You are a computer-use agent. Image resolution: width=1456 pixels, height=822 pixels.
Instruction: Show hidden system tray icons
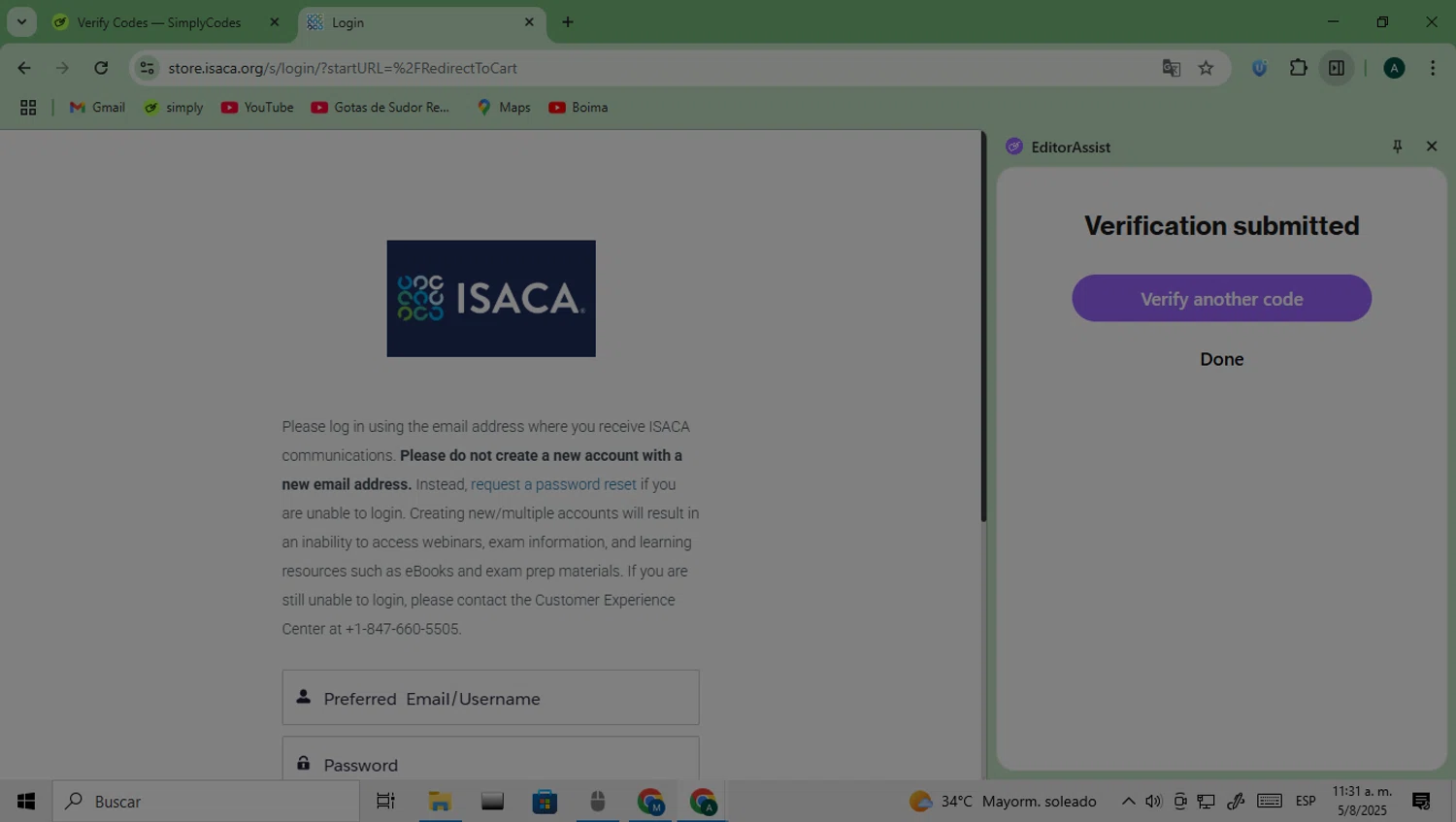(1128, 802)
